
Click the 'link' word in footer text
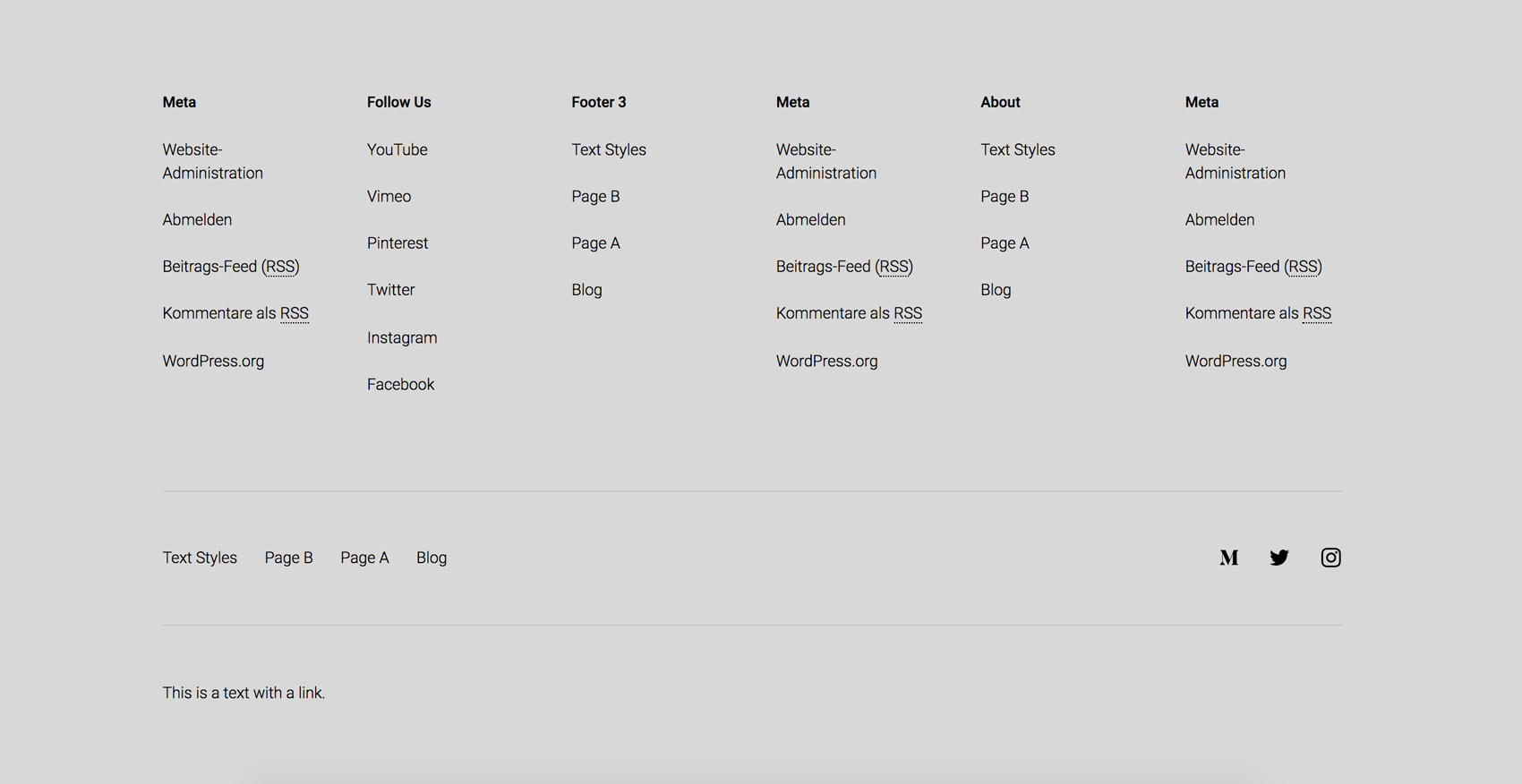pos(310,693)
